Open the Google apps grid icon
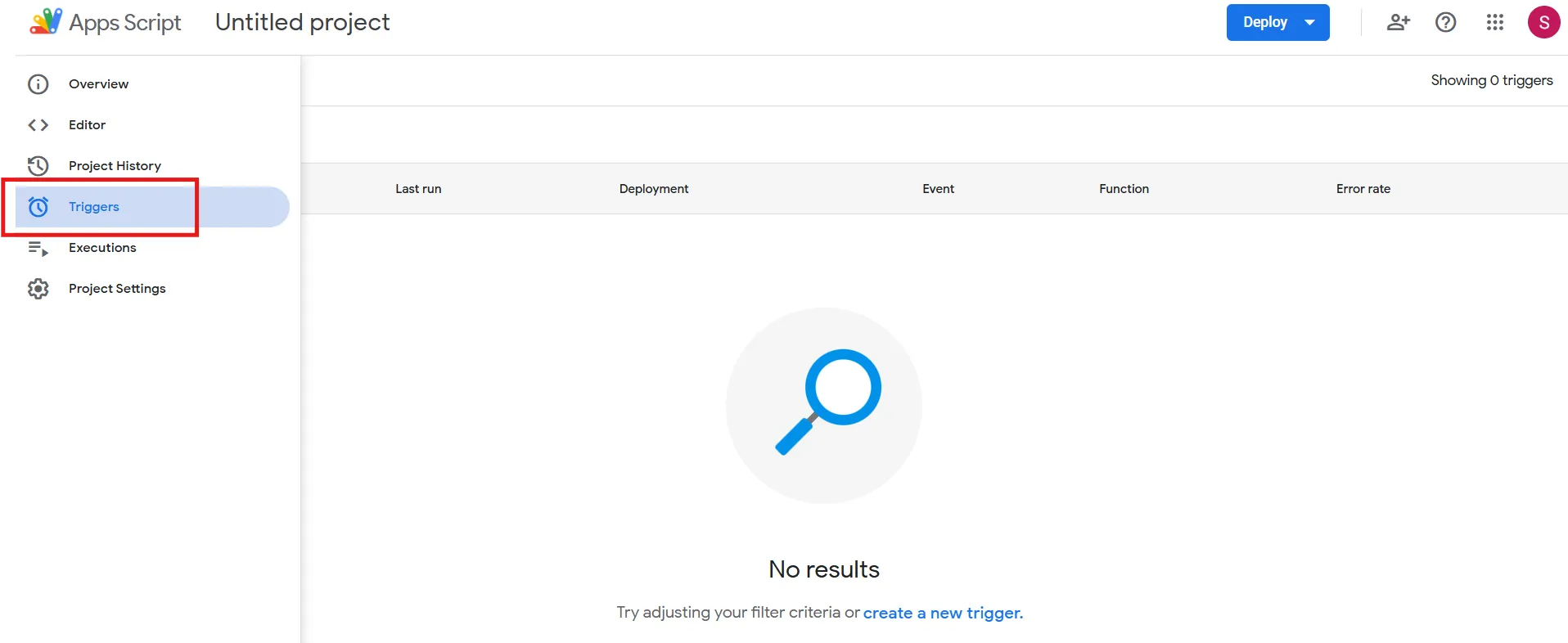 (1495, 22)
